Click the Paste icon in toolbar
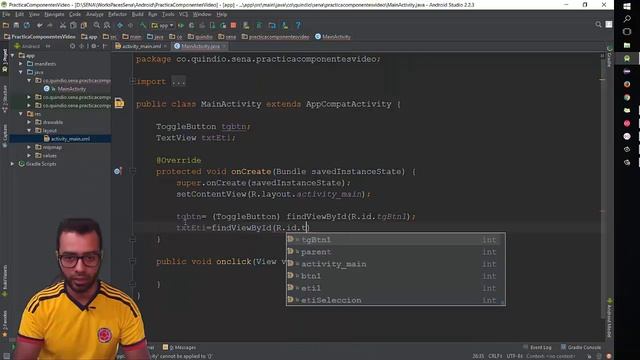 click(84, 25)
